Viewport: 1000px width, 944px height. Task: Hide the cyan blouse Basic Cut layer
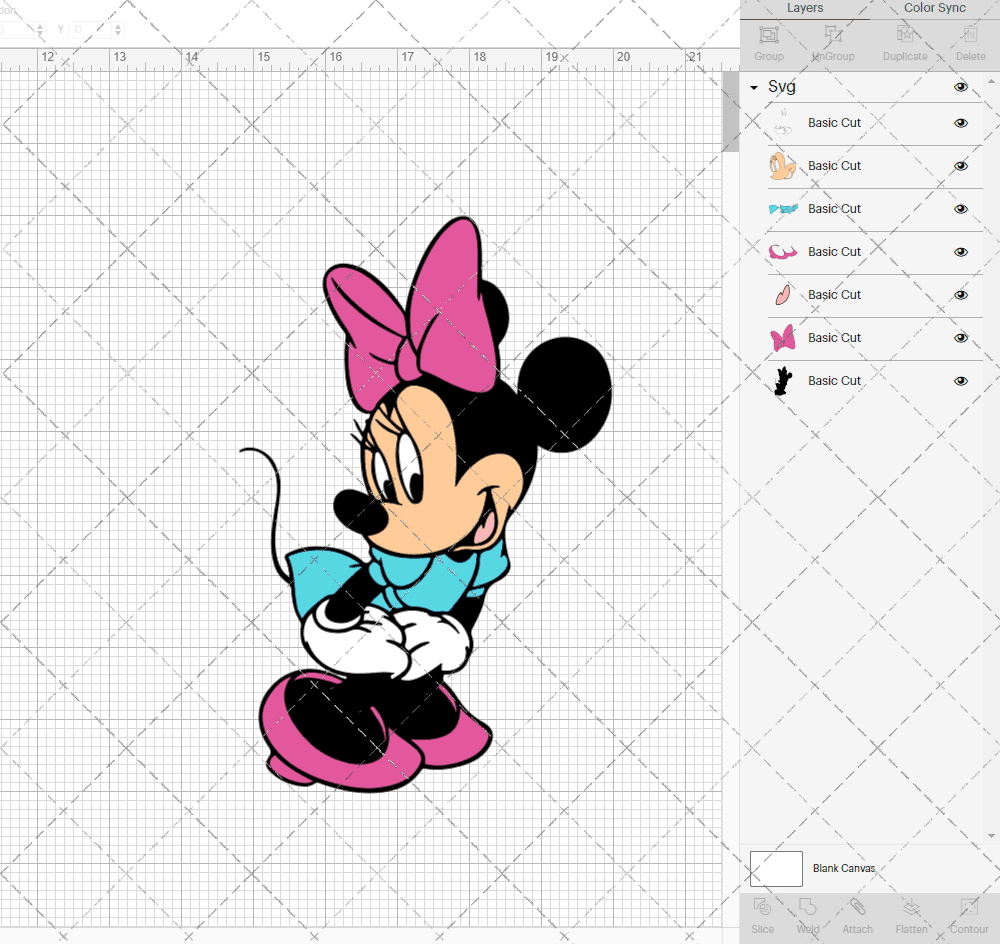[x=960, y=209]
